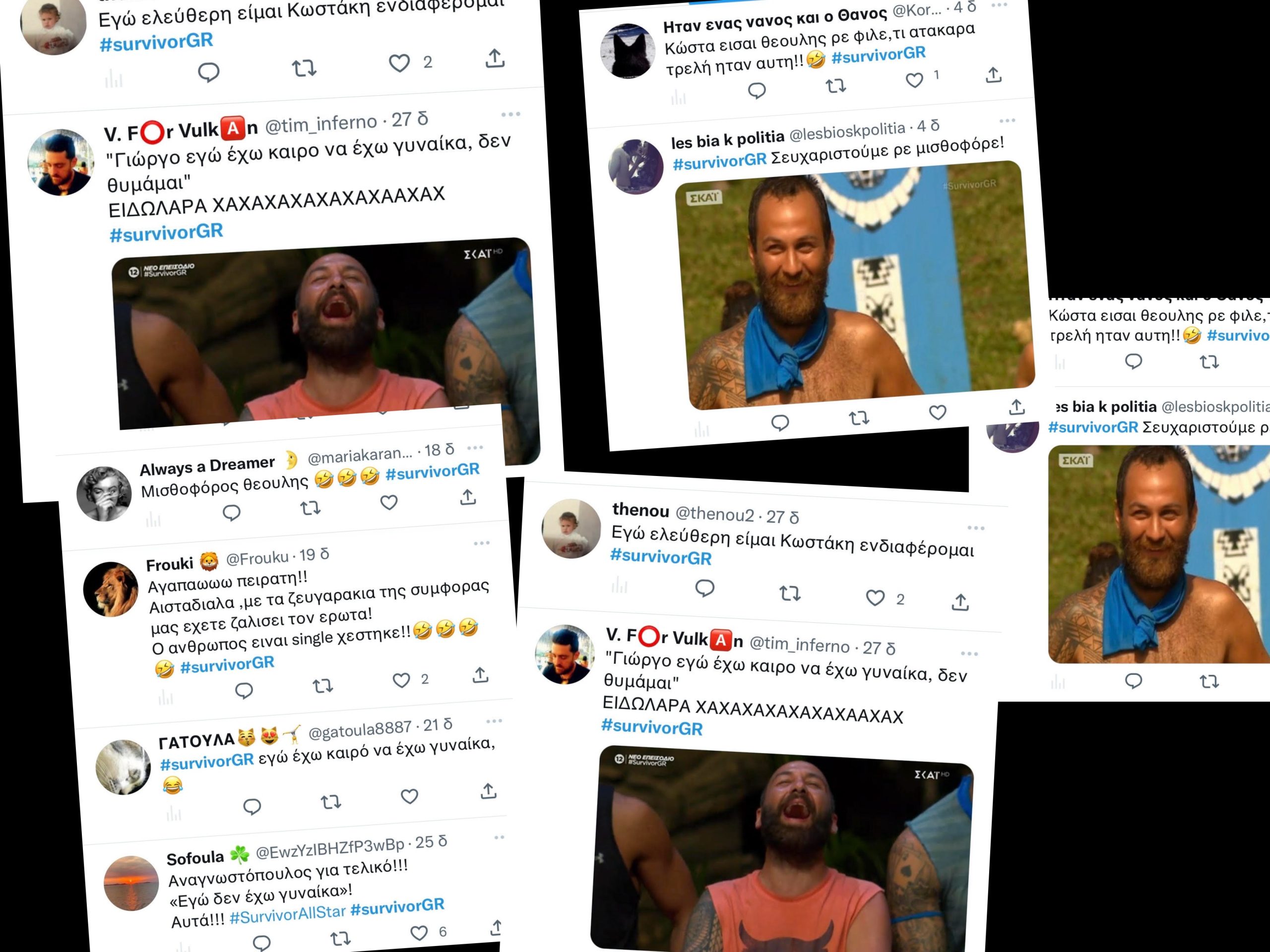
Task: Open #SurvivorAllStar hashtag in Sofoula's tweet
Action: 288,915
